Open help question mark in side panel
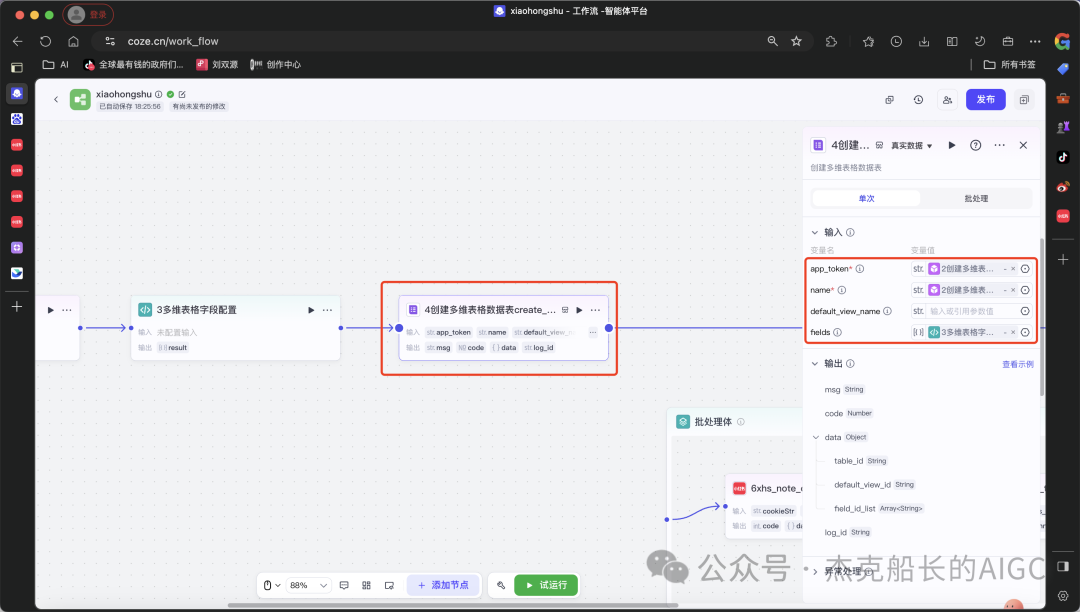 [975, 145]
